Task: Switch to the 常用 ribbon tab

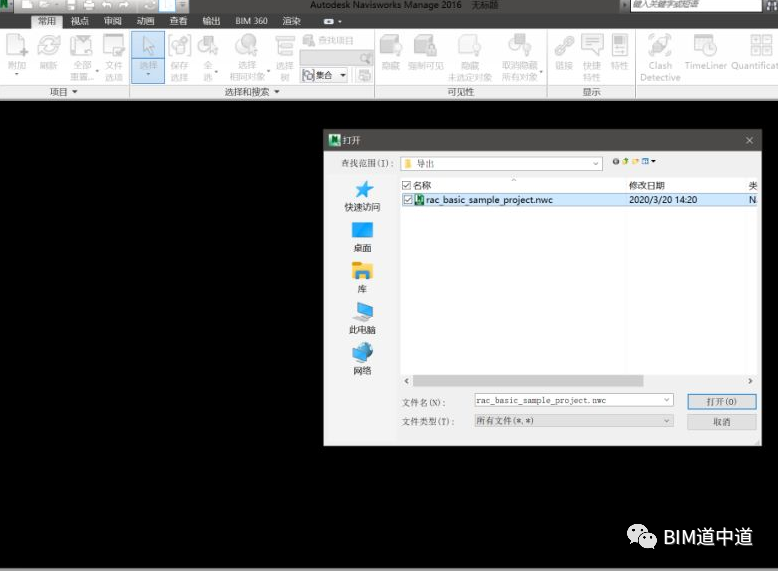Action: [x=47, y=21]
